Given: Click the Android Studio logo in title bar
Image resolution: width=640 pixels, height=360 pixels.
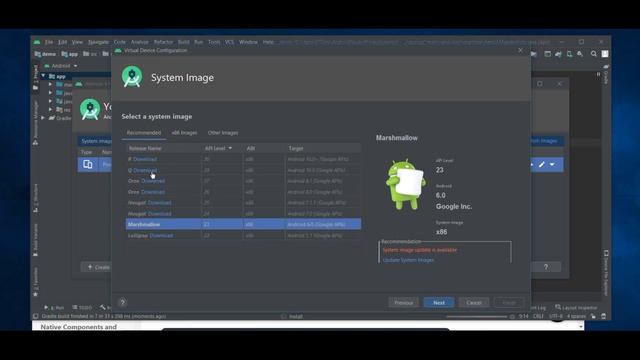Looking at the screenshot, I should (37, 42).
